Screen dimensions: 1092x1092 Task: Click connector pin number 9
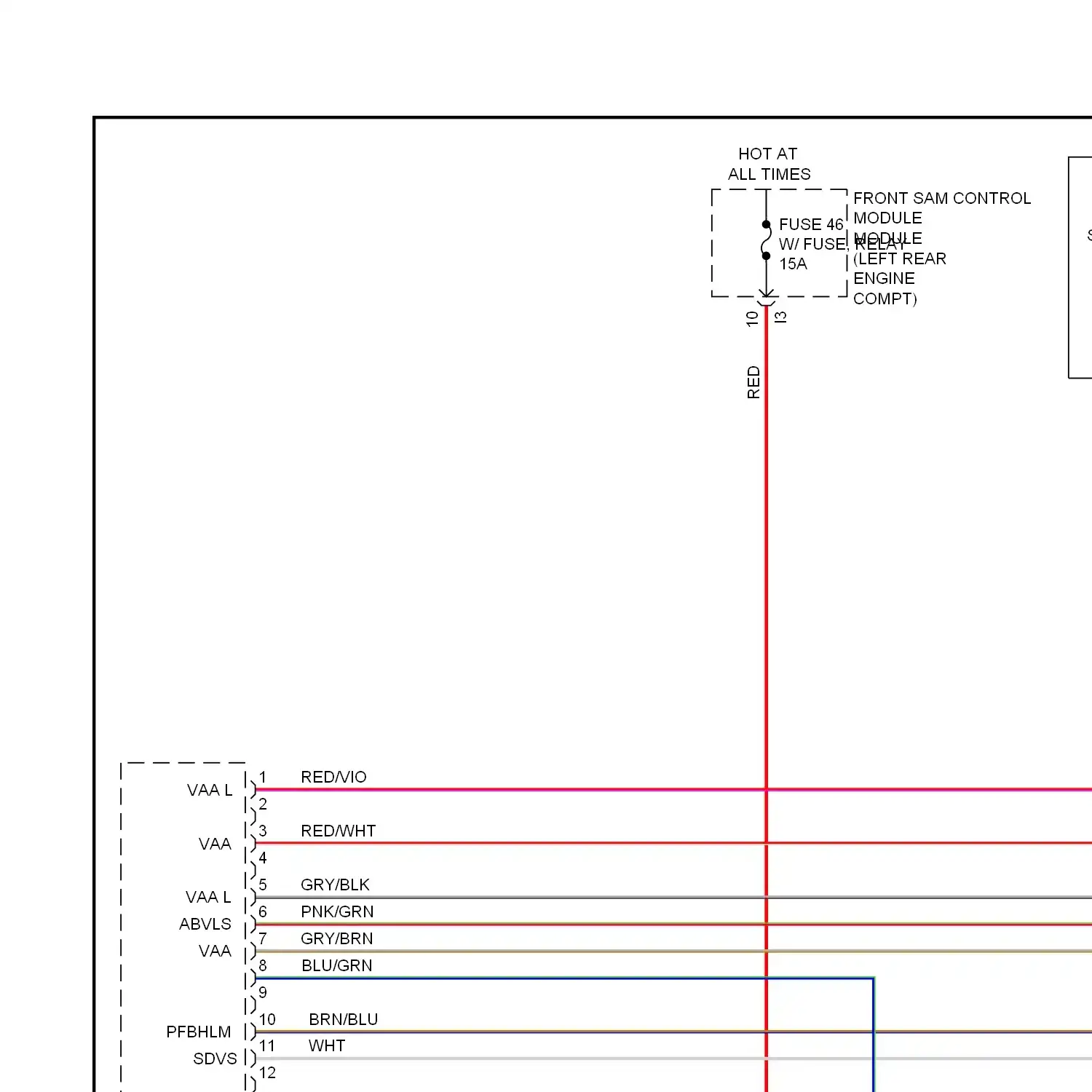263,992
